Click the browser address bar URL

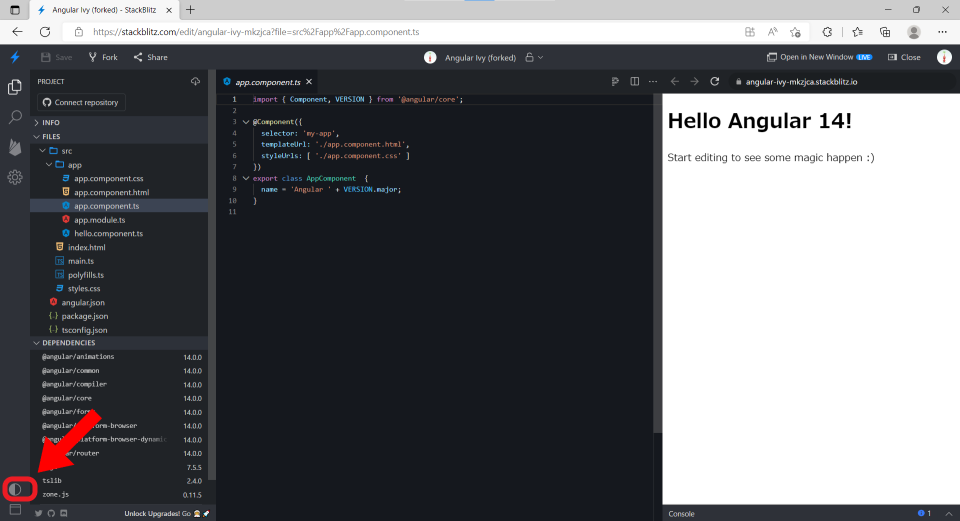pos(256,32)
